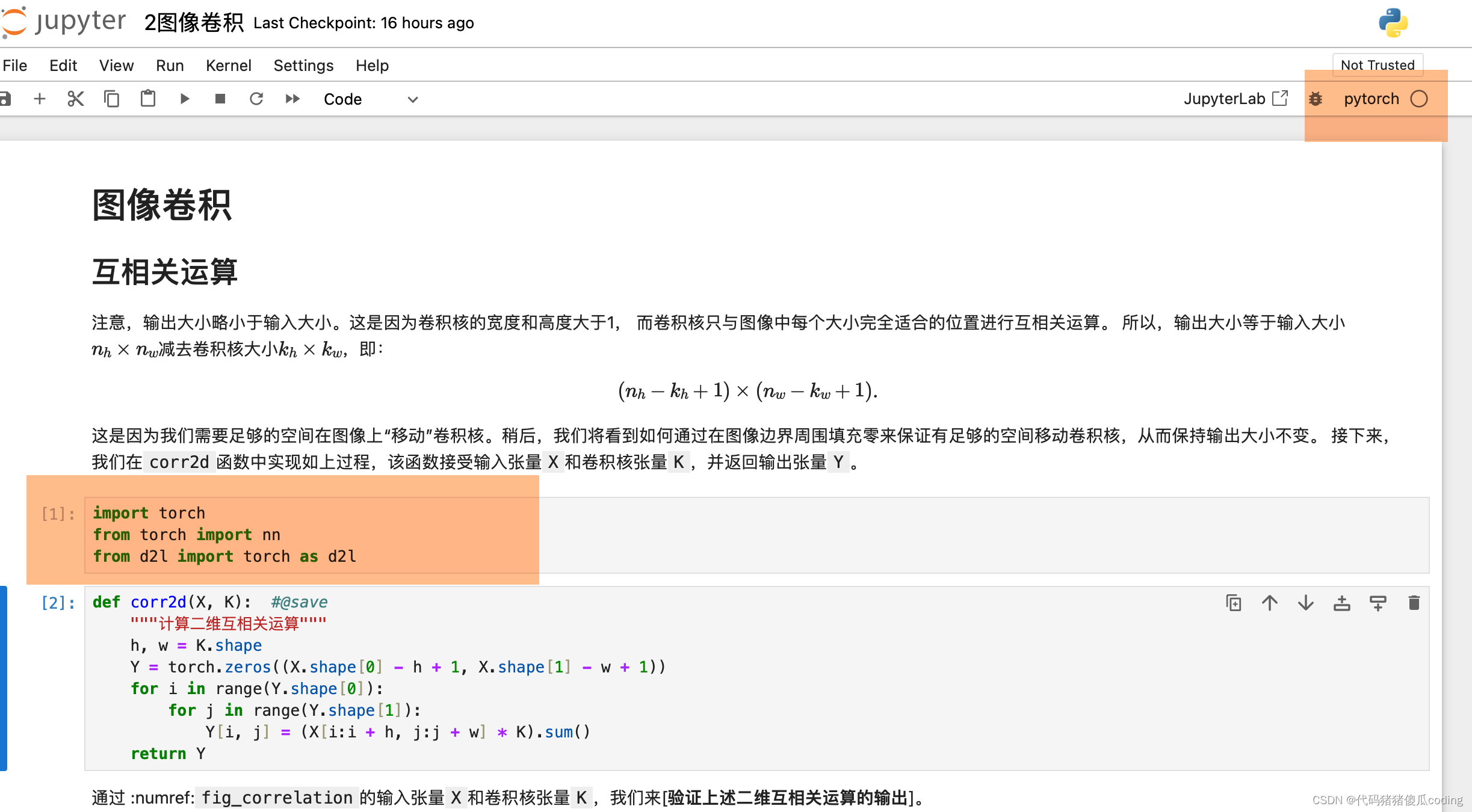Click the Not Trusted button

click(x=1378, y=65)
